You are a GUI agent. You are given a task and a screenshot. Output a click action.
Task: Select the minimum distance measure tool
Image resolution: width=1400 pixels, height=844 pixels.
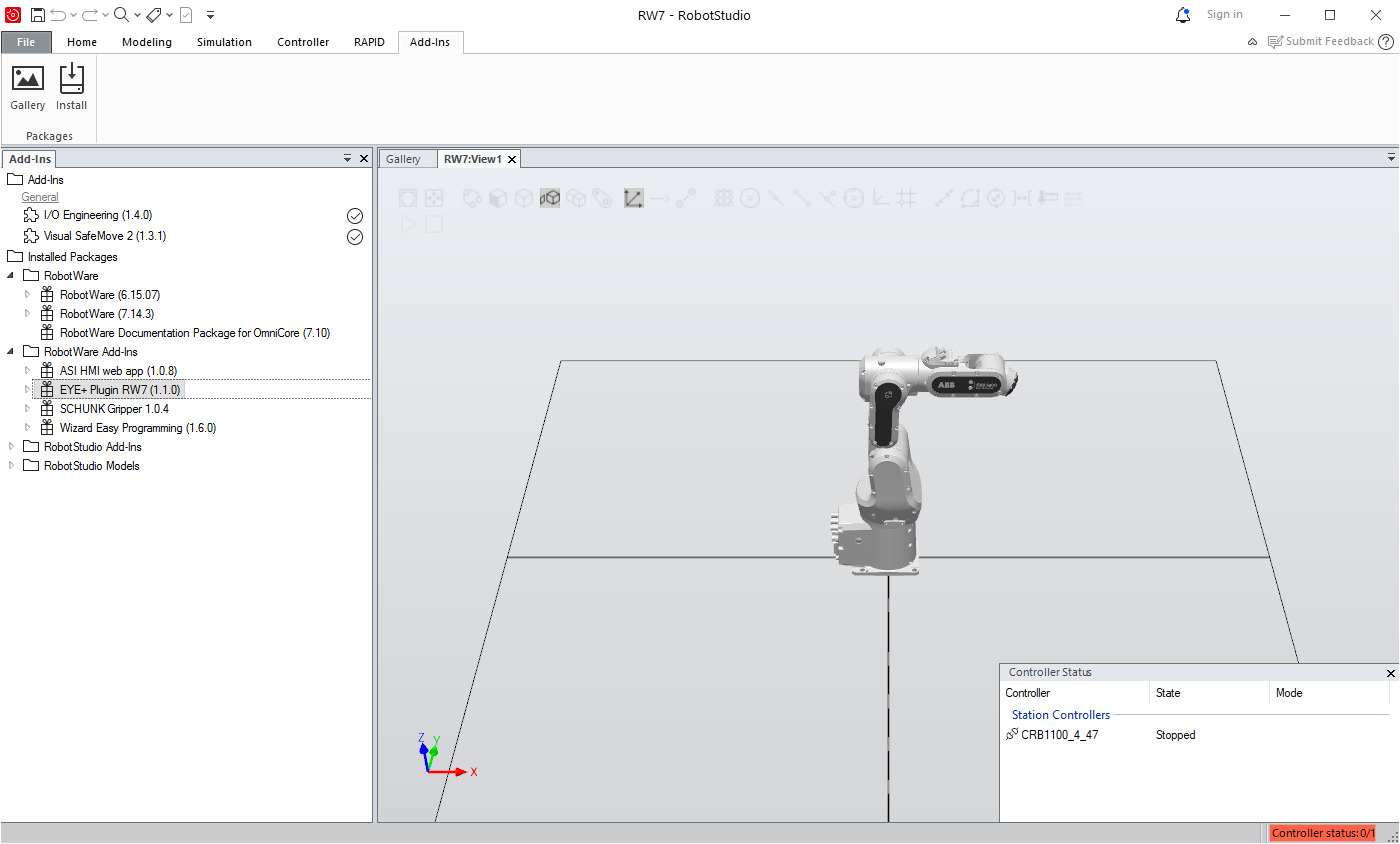(x=1021, y=198)
